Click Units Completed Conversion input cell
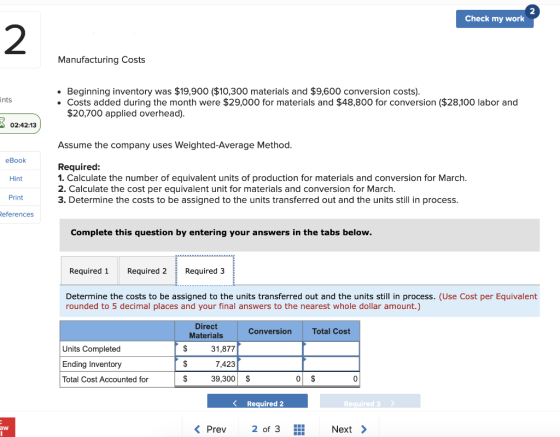The image size is (560, 437). (x=270, y=349)
